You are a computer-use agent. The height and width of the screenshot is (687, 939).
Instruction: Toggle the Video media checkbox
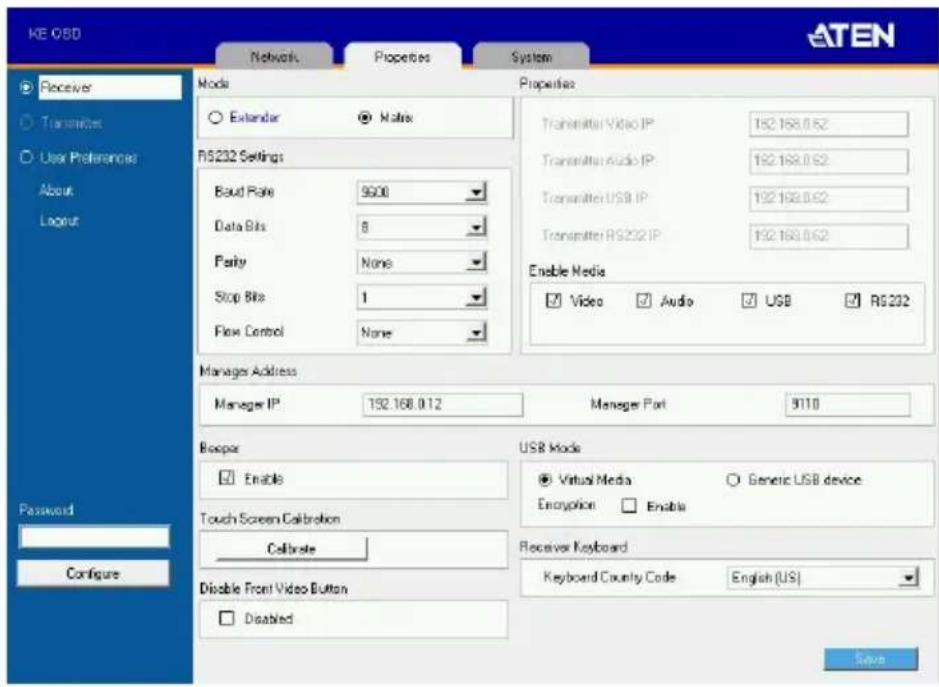point(554,301)
